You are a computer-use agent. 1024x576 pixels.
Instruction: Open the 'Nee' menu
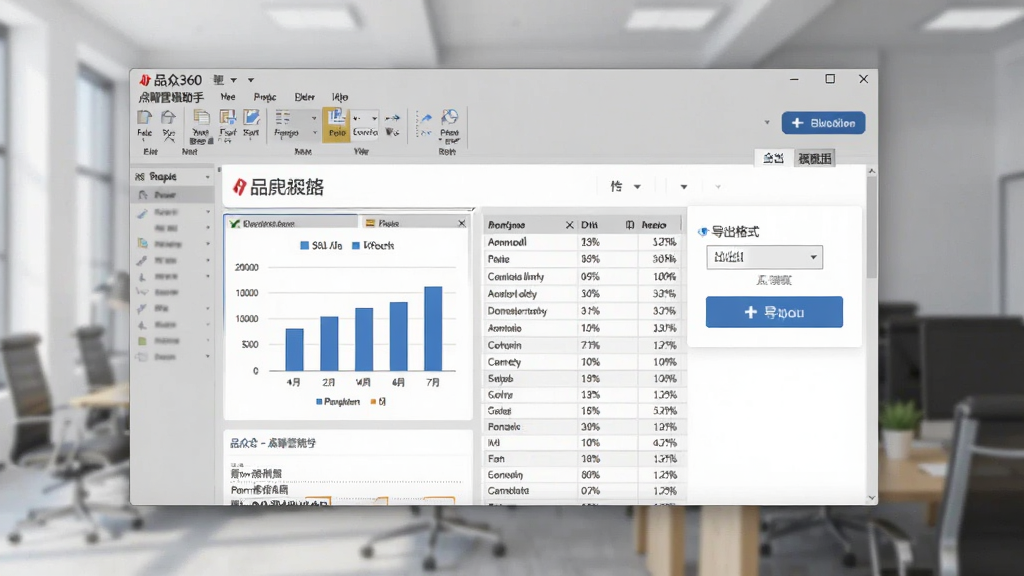click(228, 97)
